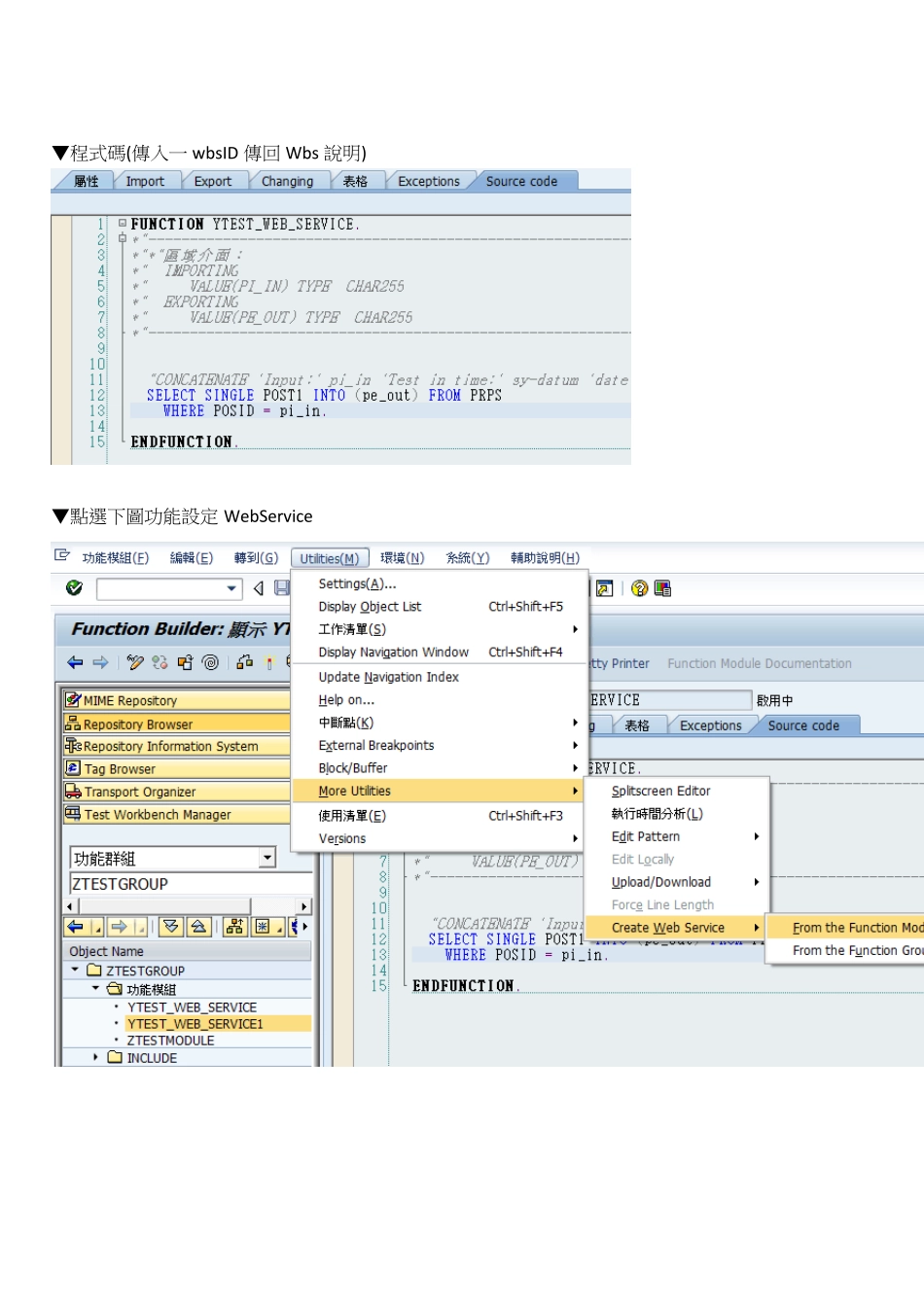This screenshot has width=924, height=1307.
Task: Switch to Export tab in top screenshot
Action: click(213, 181)
